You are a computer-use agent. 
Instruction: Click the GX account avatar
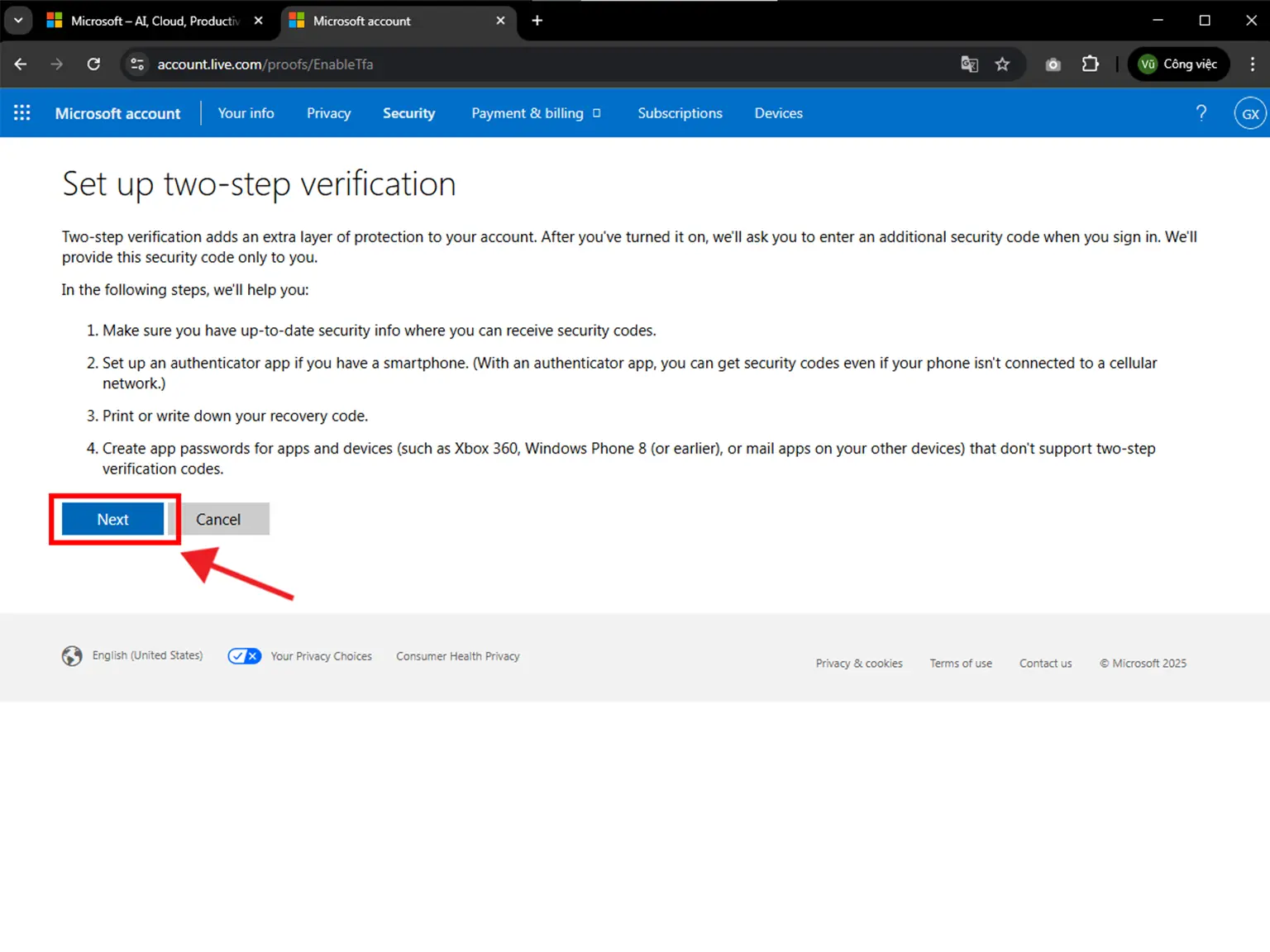pyautogui.click(x=1249, y=112)
